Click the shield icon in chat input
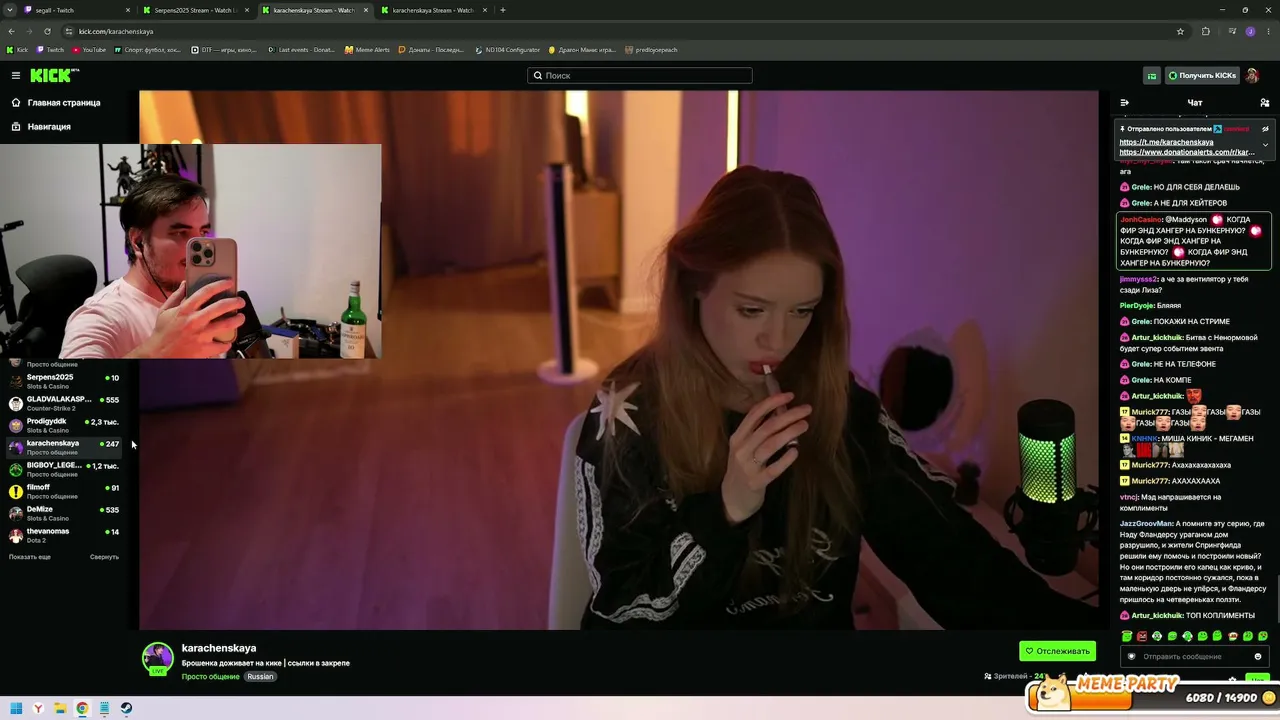Screen dimensions: 1280x720 click(x=1132, y=657)
